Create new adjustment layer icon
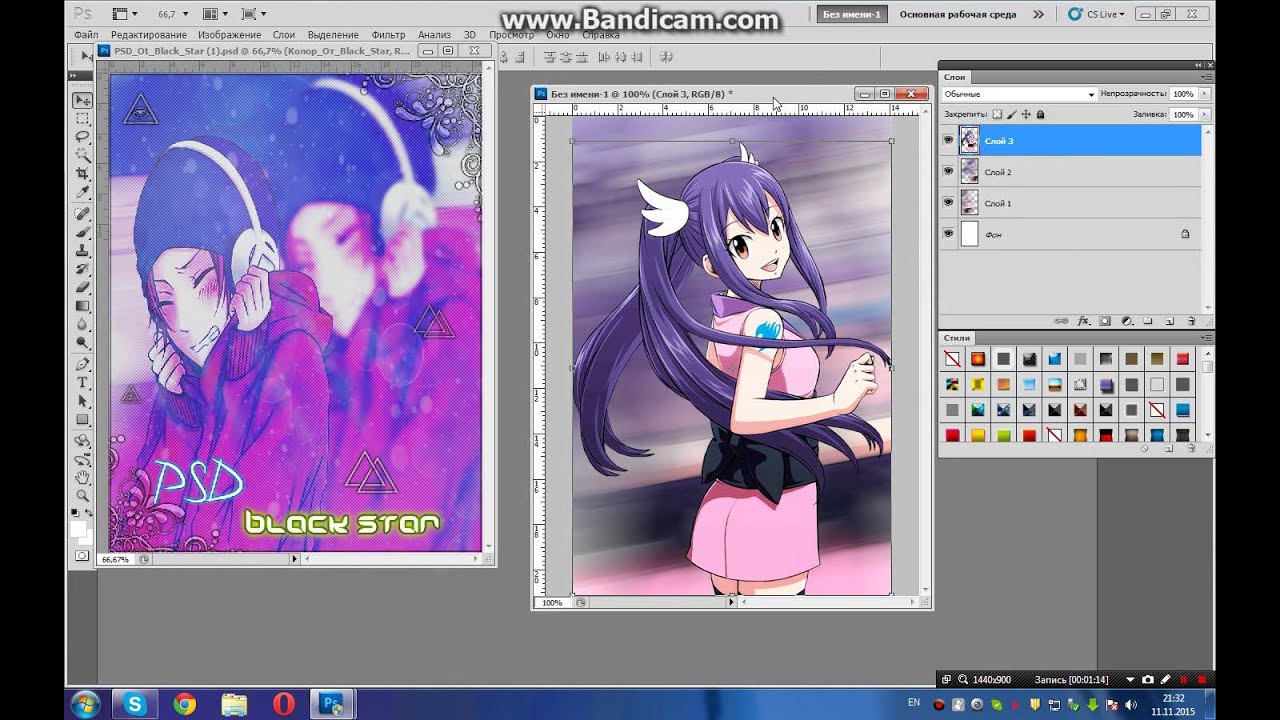The width and height of the screenshot is (1280, 720). [1127, 321]
